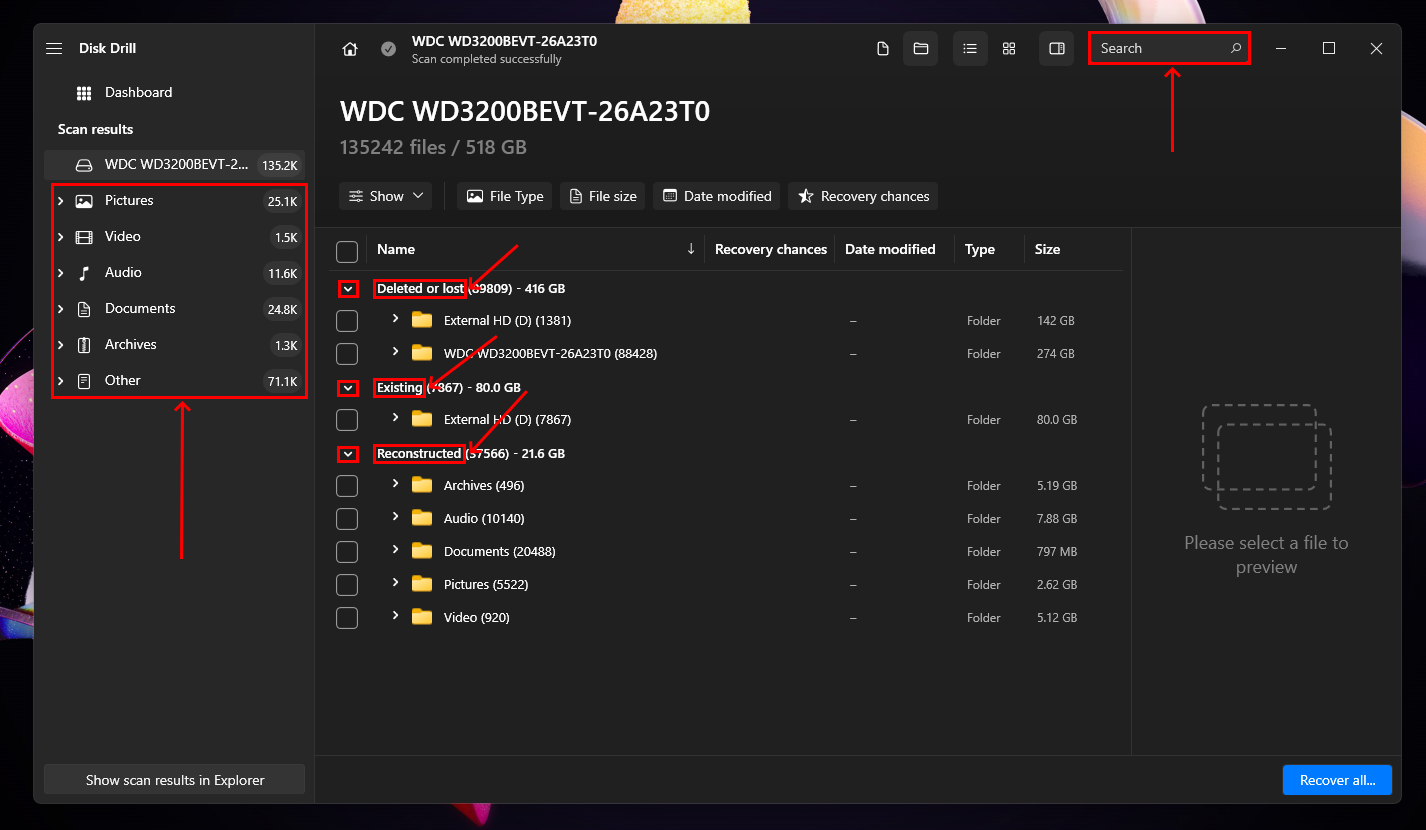Check the box for Archives (496) folder
This screenshot has width=1426, height=830.
tap(347, 486)
